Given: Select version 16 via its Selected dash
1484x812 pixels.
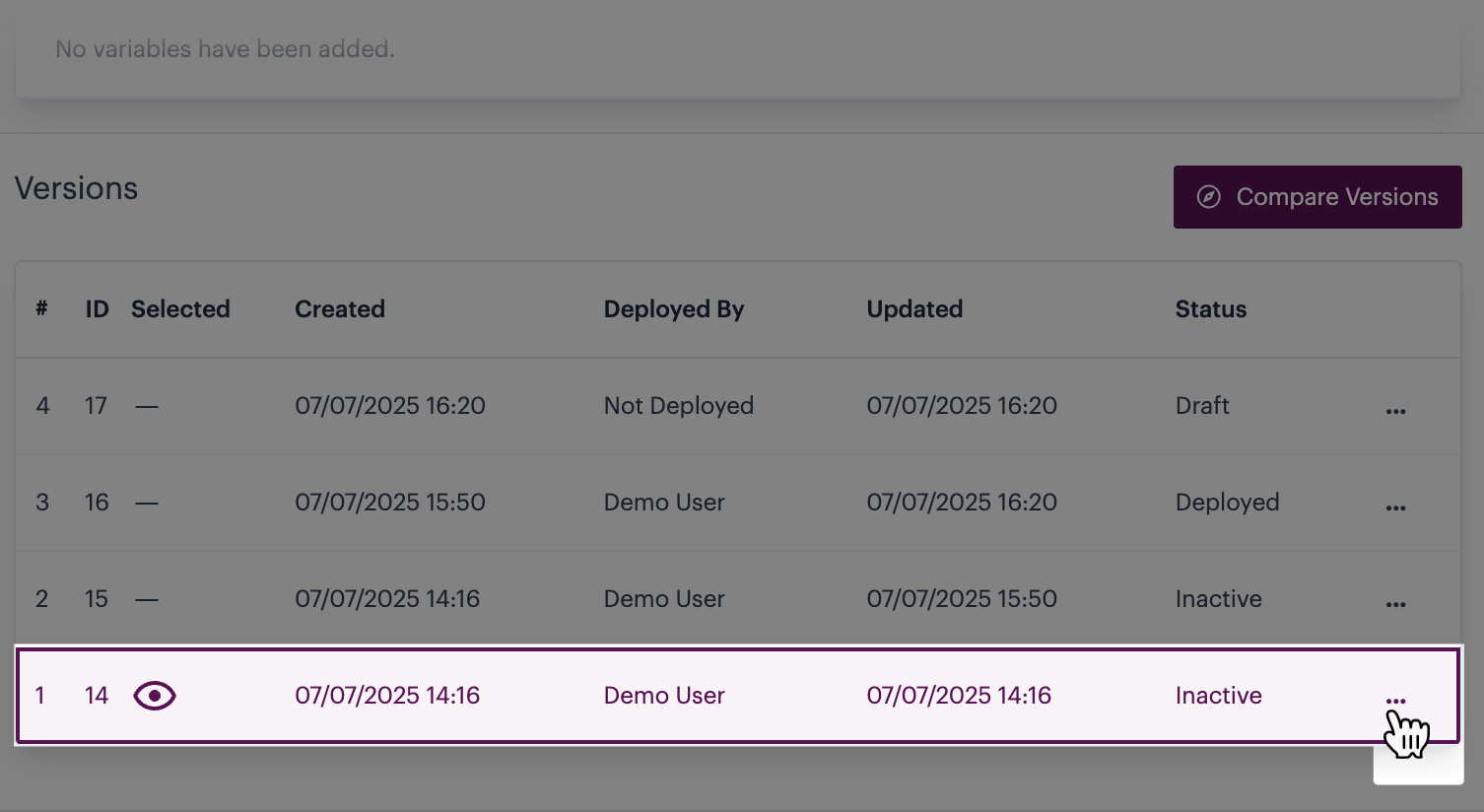Looking at the screenshot, I should pos(147,503).
